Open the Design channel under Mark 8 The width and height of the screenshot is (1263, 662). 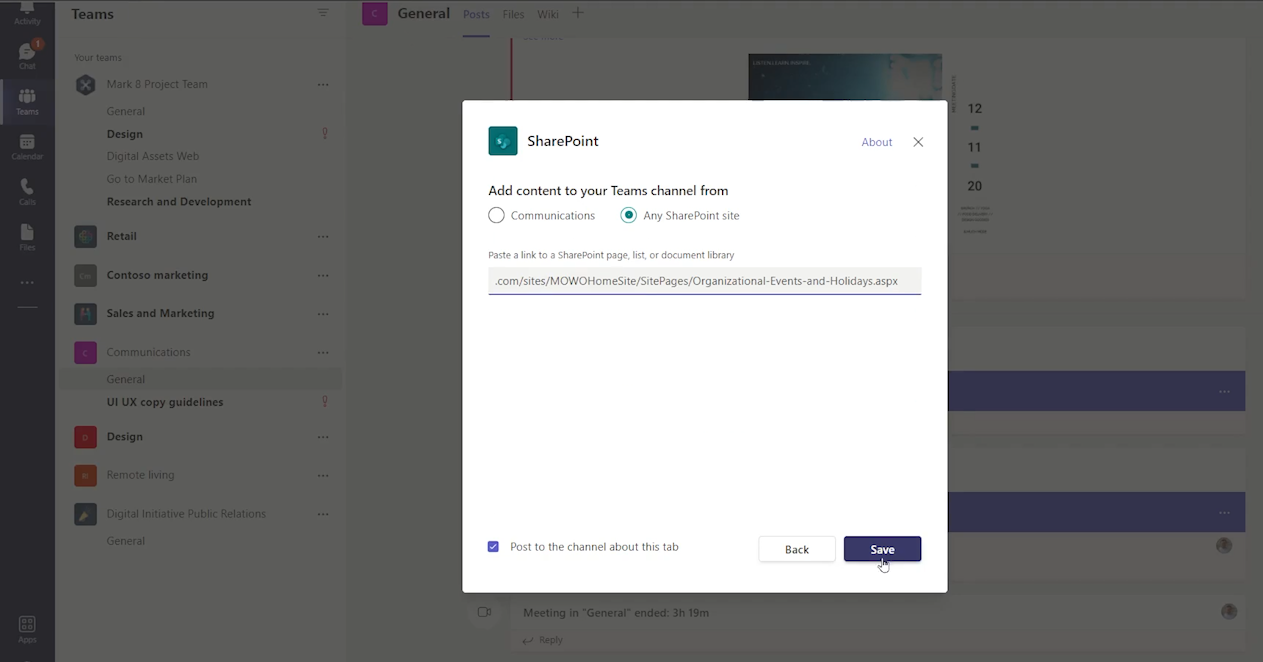click(x=125, y=134)
